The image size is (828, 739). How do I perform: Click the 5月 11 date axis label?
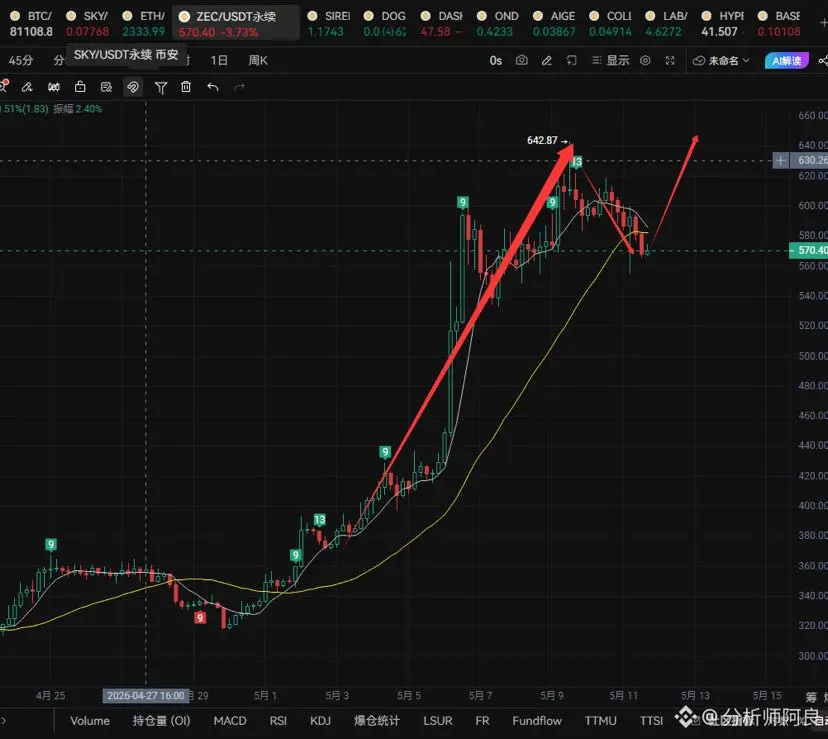[x=624, y=695]
